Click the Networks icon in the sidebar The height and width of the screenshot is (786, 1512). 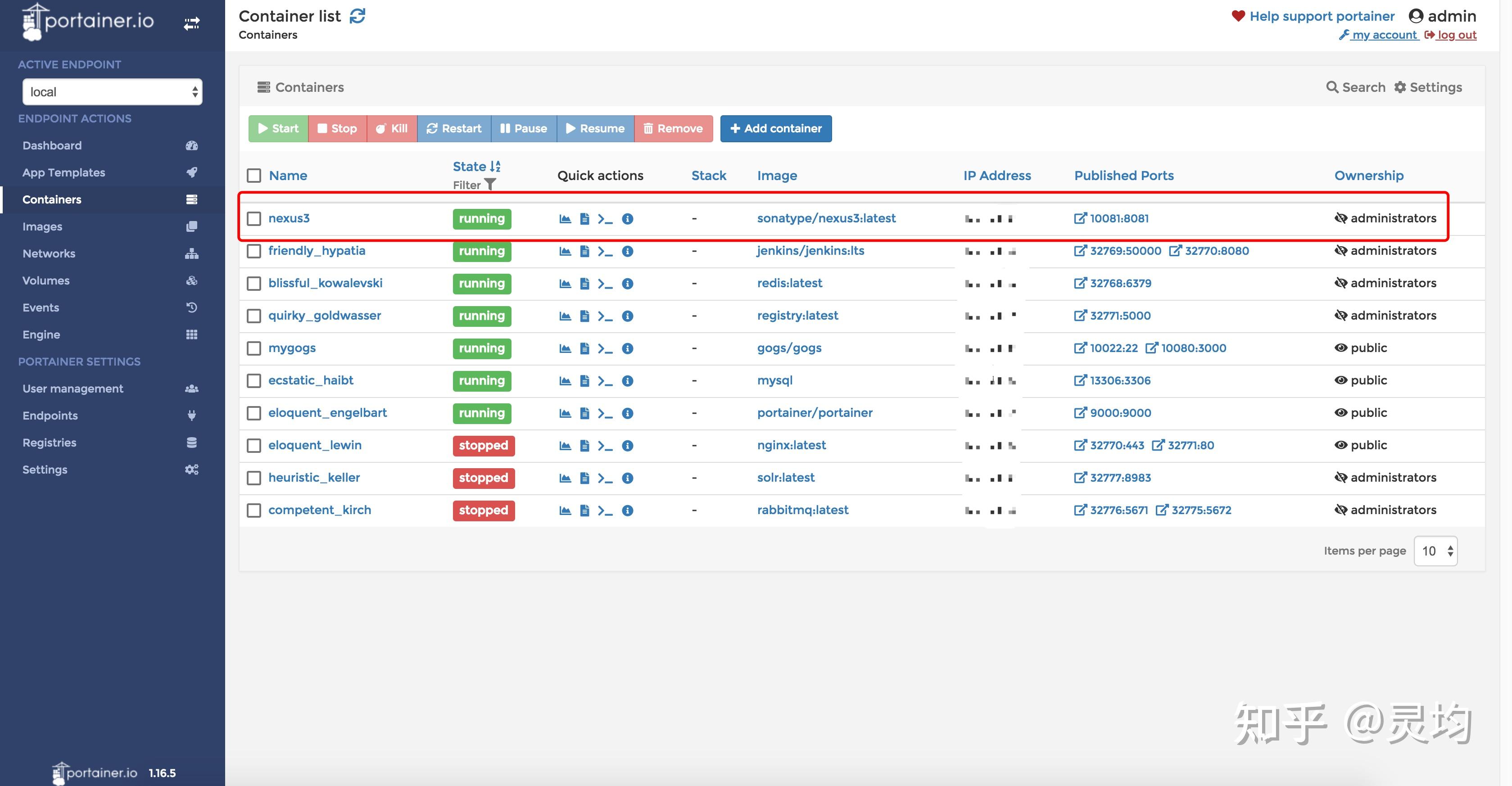191,253
